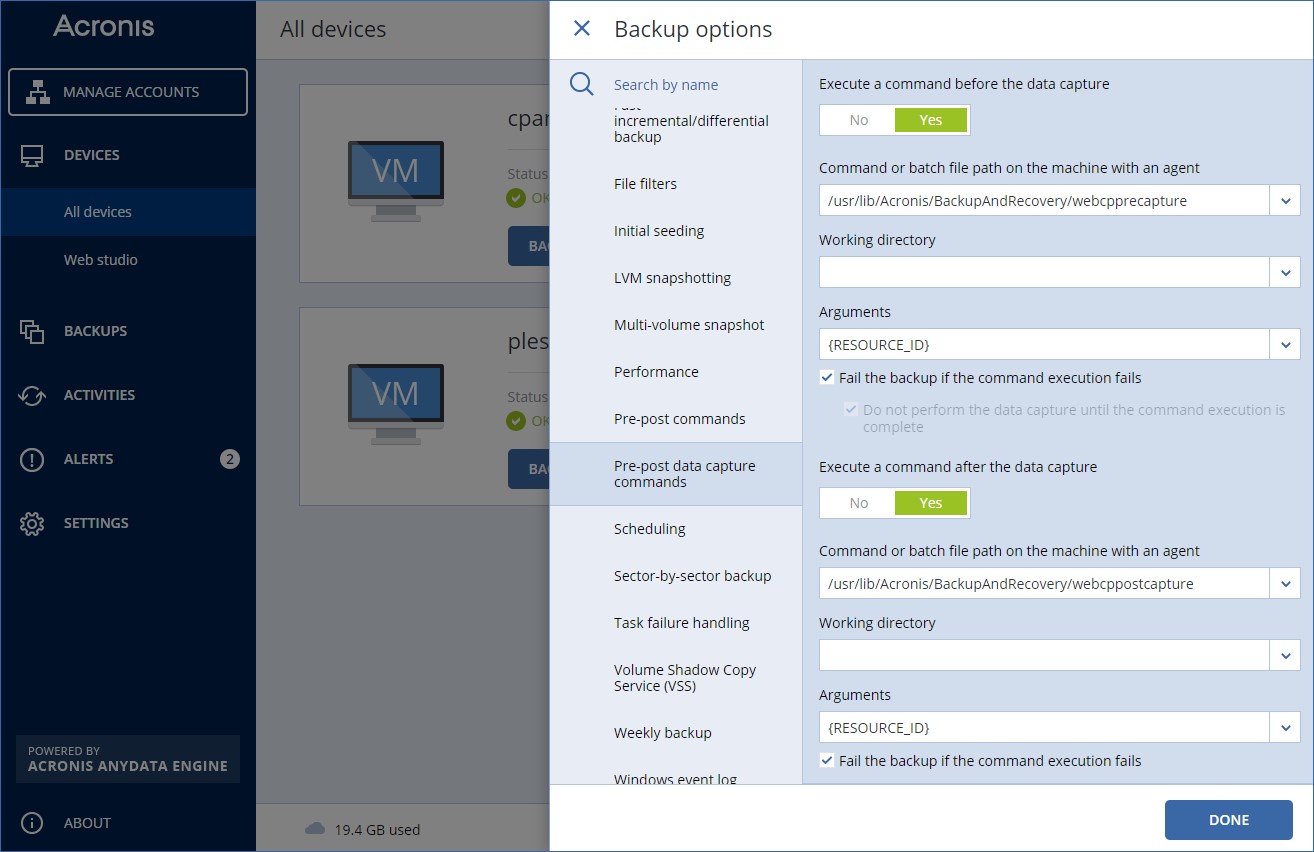
Task: Click 'Execute a command after the data capture' label
Action: click(x=958, y=467)
